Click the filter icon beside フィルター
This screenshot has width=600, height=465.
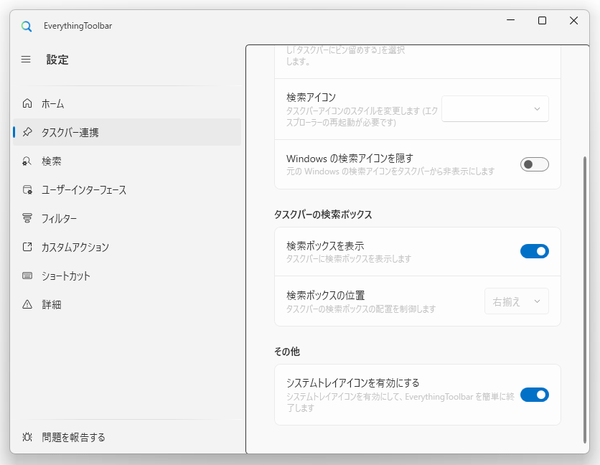[27, 218]
